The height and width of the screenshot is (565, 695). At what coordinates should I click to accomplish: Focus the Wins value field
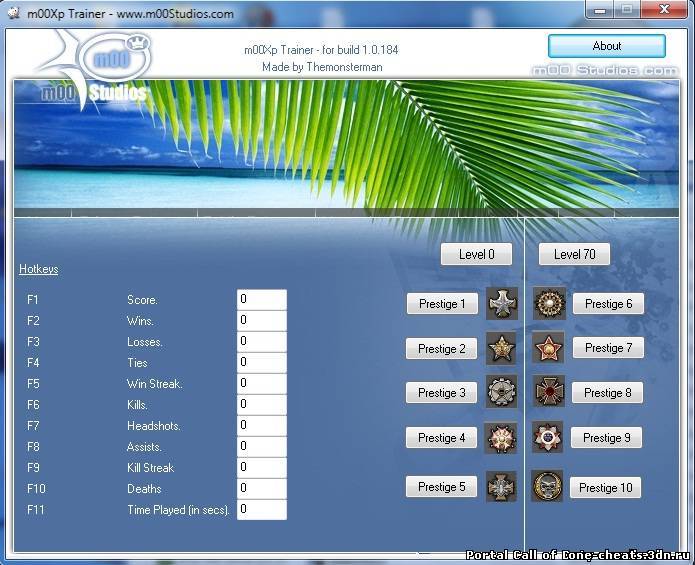point(262,320)
